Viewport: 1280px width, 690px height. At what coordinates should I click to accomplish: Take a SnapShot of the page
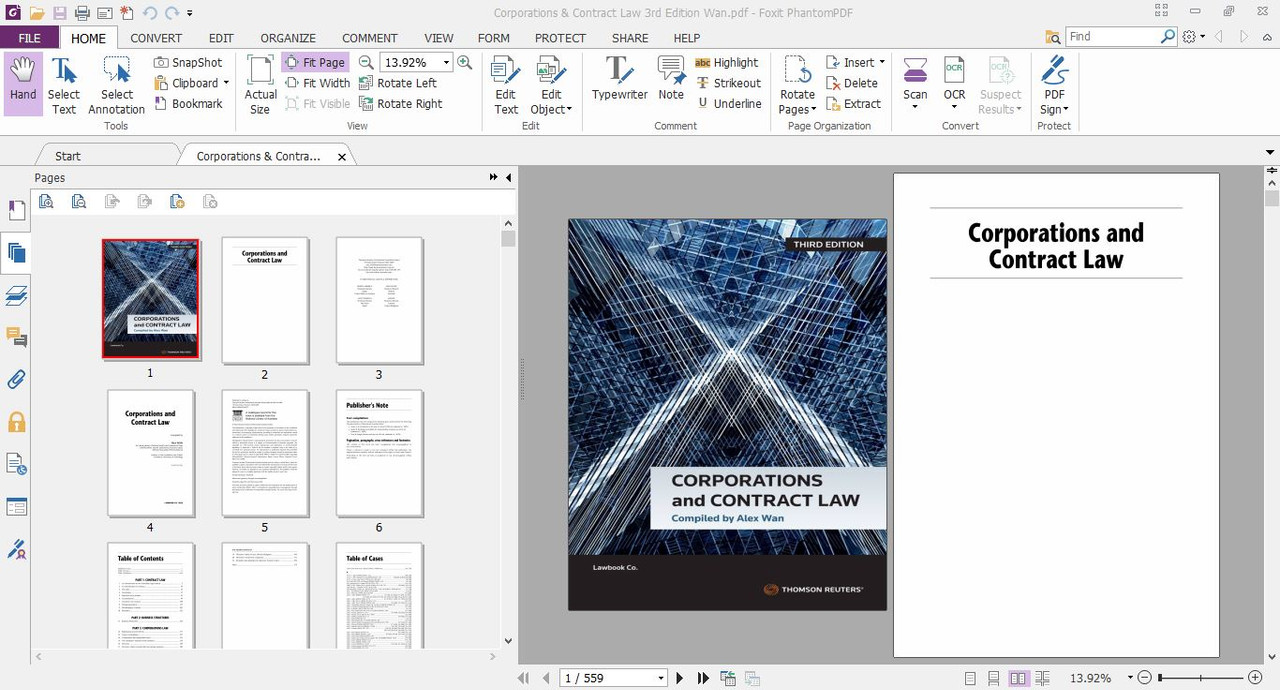click(x=188, y=62)
